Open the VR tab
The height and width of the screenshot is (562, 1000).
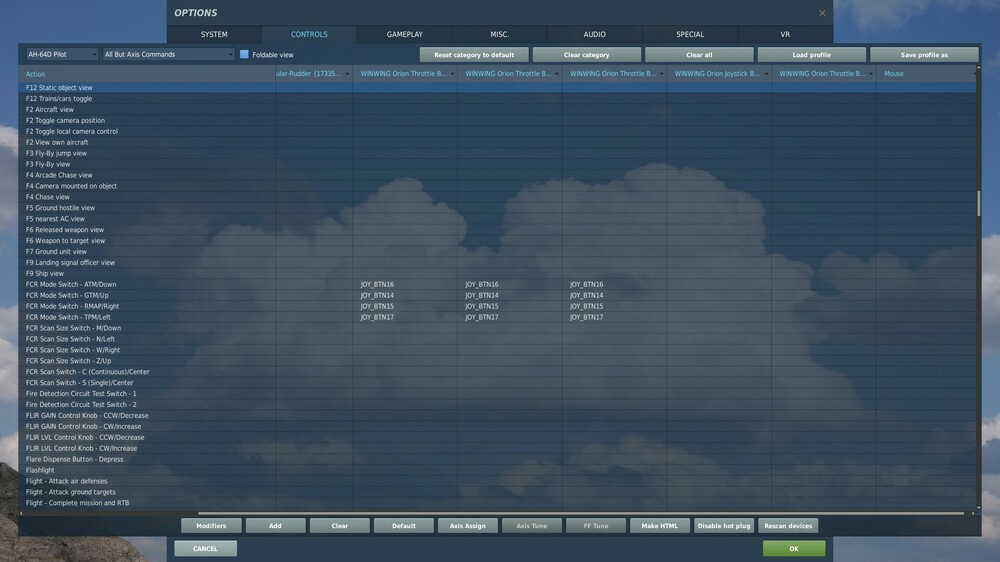[785, 34]
